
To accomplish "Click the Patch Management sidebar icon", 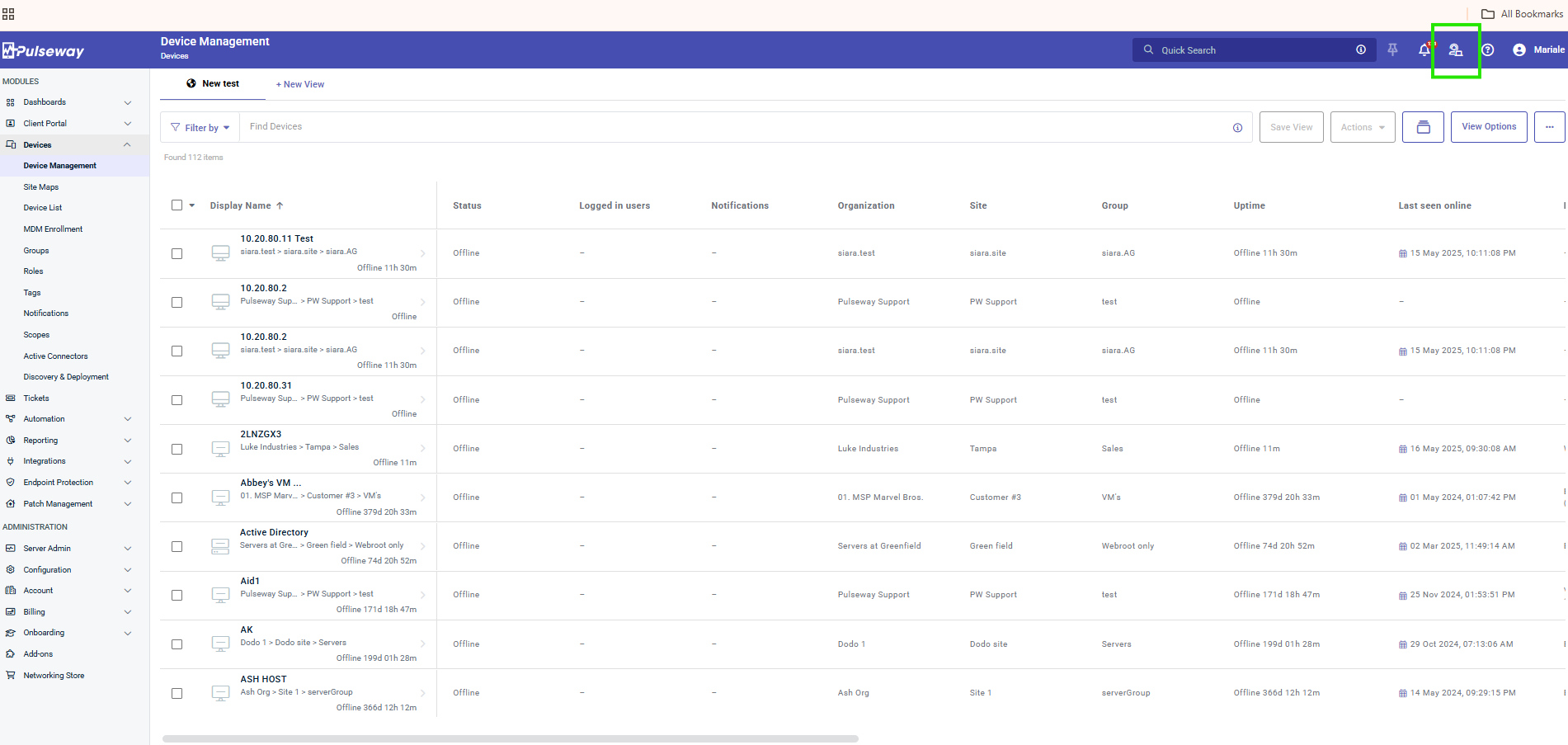I will tap(11, 504).
